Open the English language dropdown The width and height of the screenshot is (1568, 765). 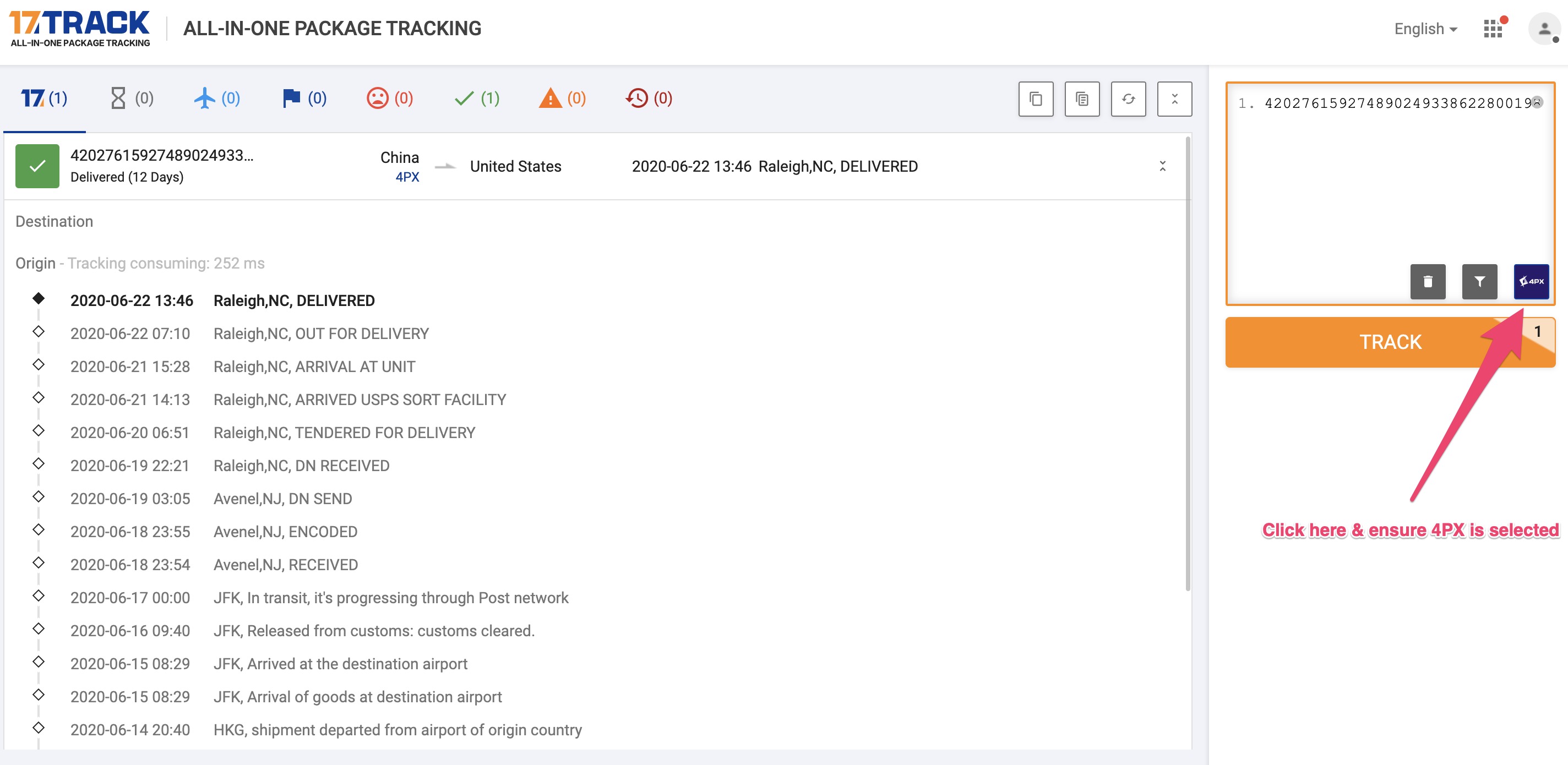pyautogui.click(x=1425, y=29)
